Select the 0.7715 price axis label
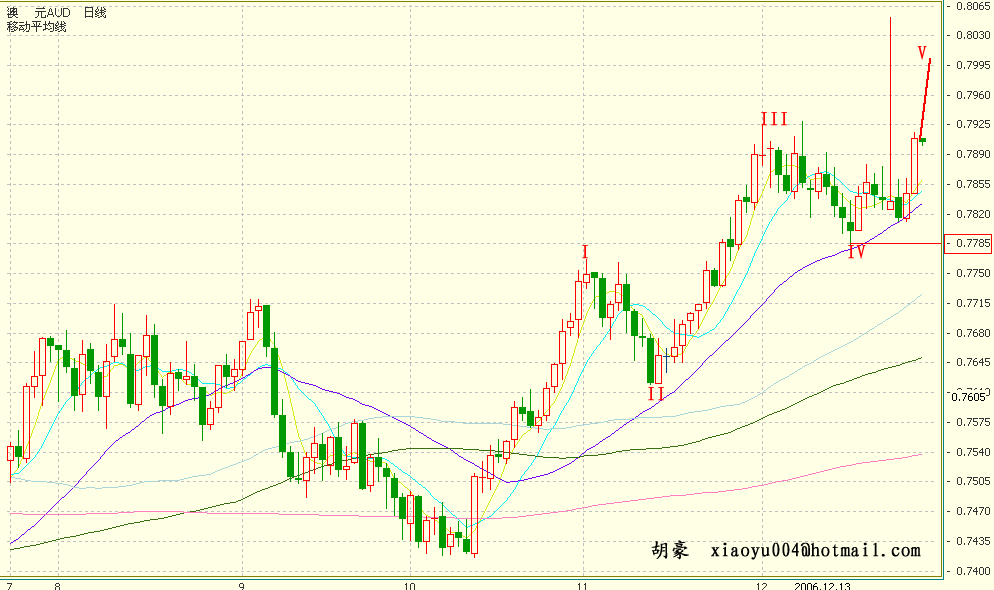 (x=973, y=303)
